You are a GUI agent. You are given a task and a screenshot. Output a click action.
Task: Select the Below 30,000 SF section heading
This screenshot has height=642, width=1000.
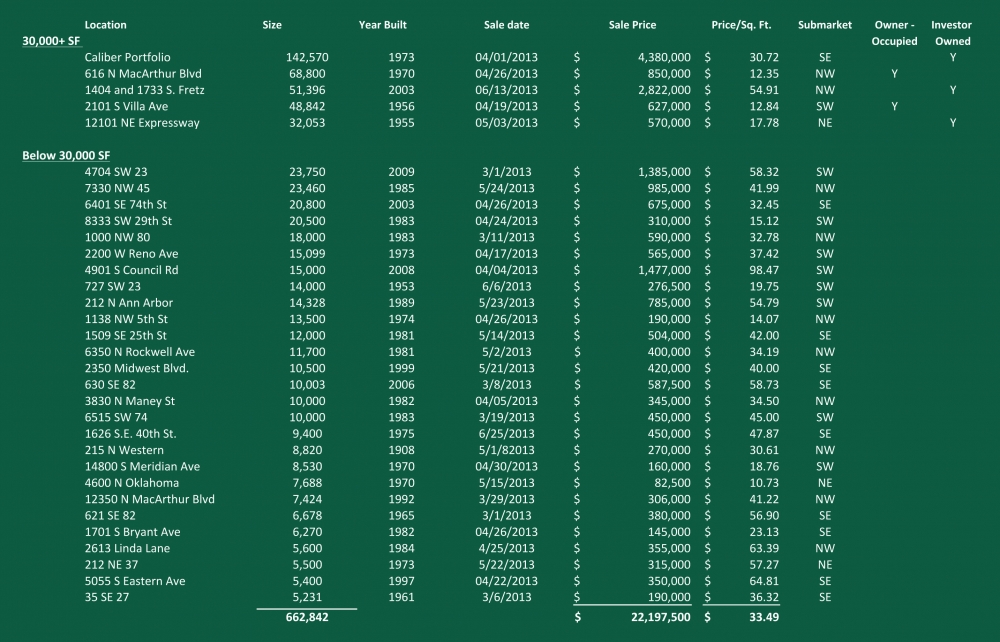pyautogui.click(x=66, y=156)
